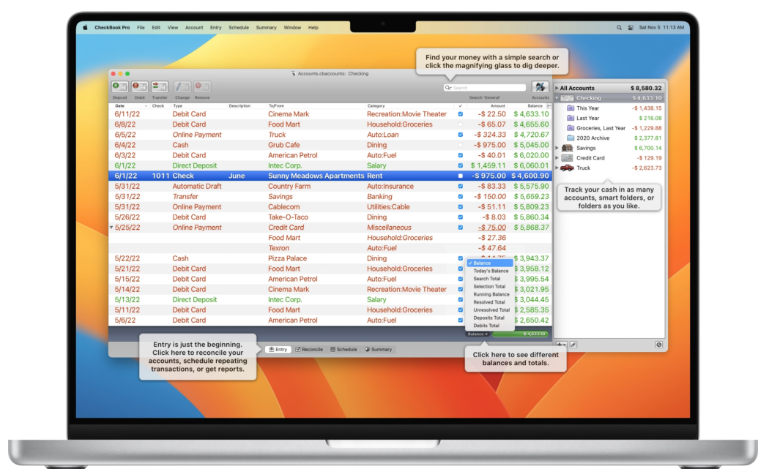Choose Running Balance from the popup menu
Viewport: 767px width, 475px height.
[x=491, y=294]
